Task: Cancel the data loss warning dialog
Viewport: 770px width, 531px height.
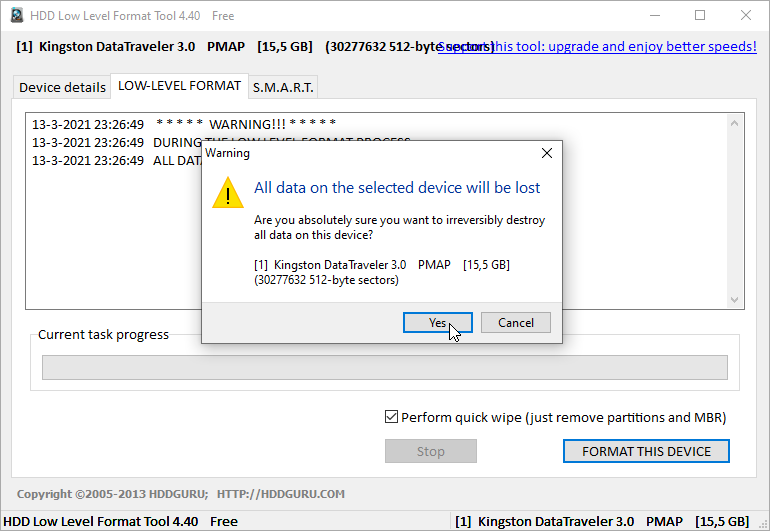Action: (x=515, y=322)
